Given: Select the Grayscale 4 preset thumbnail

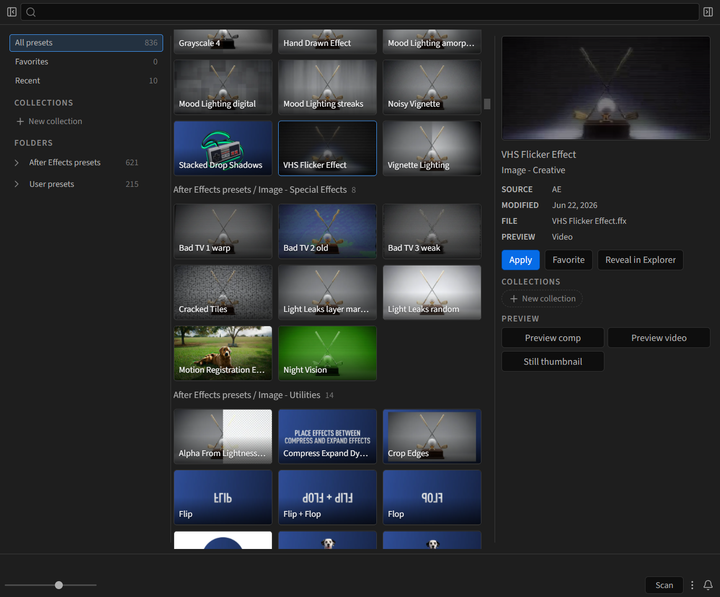Looking at the screenshot, I should [223, 41].
